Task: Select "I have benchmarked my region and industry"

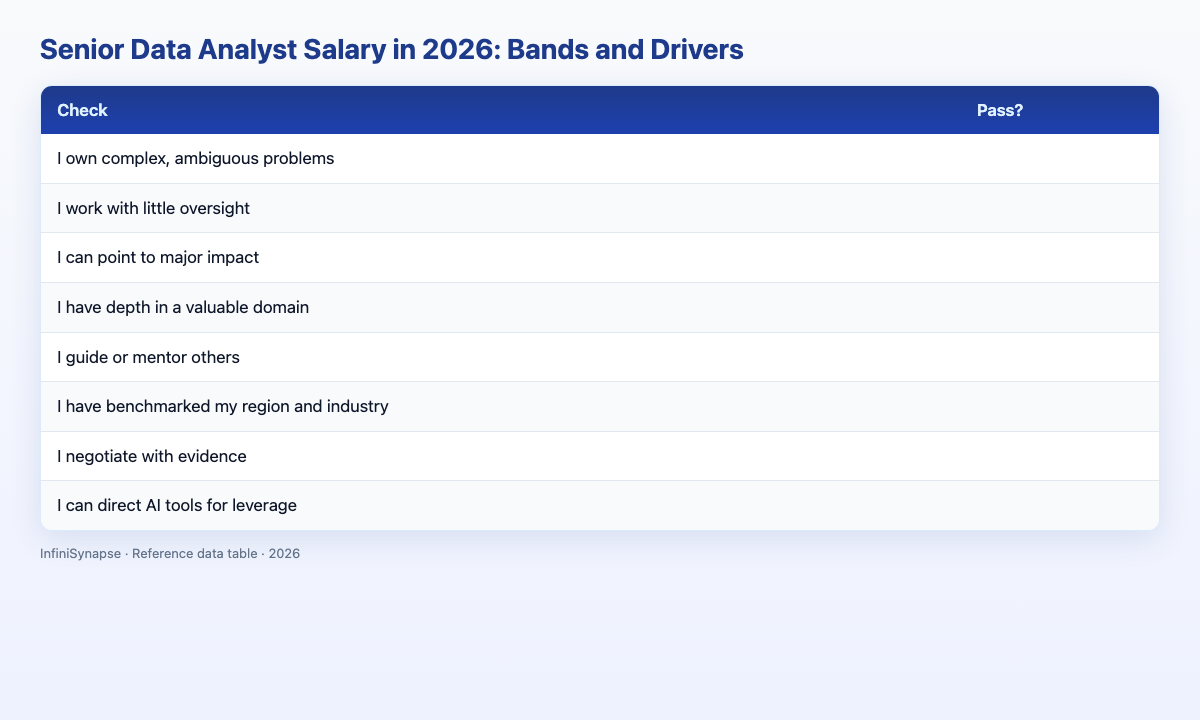Action: tap(600, 406)
